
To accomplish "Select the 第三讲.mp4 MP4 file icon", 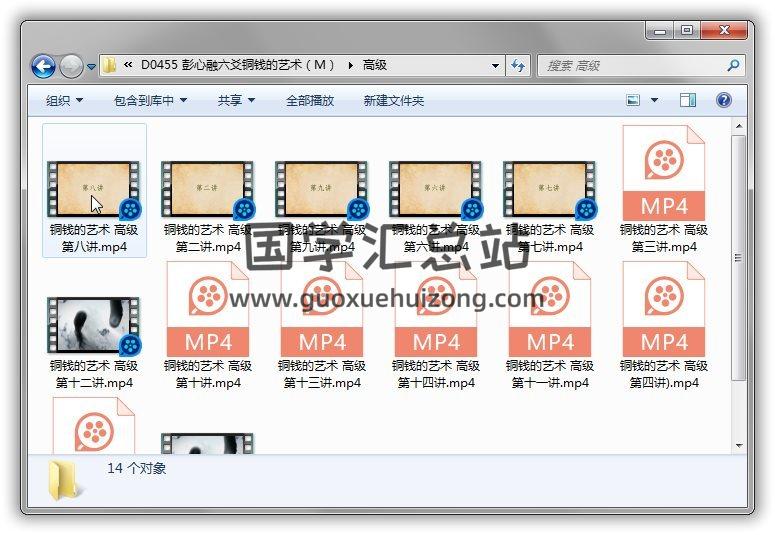I will [664, 173].
